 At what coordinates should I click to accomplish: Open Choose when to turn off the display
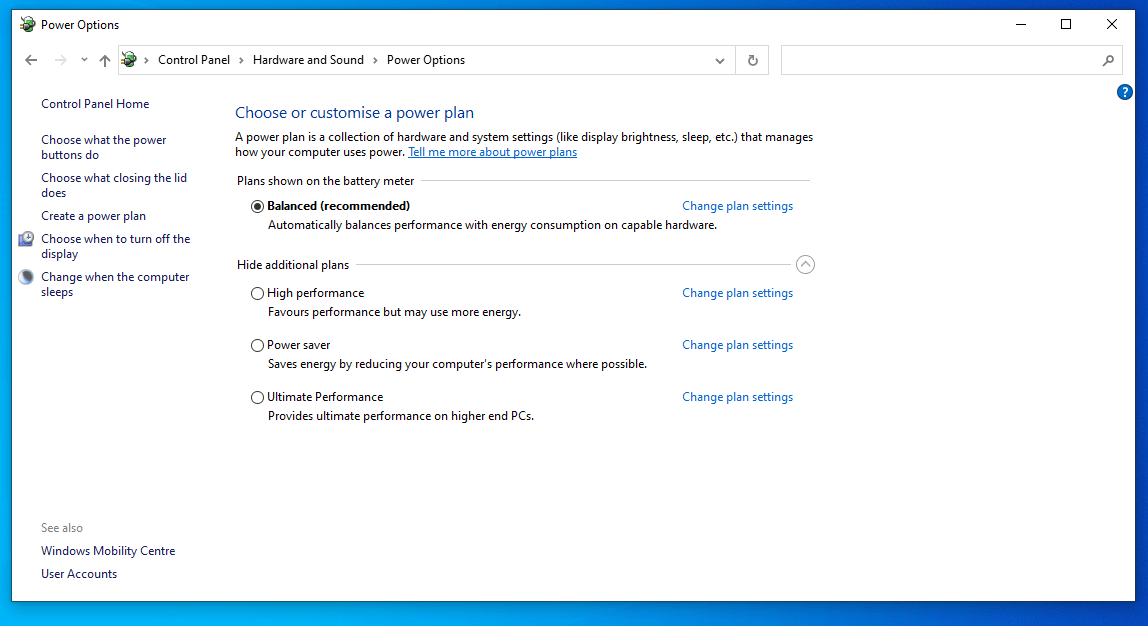pyautogui.click(x=116, y=246)
